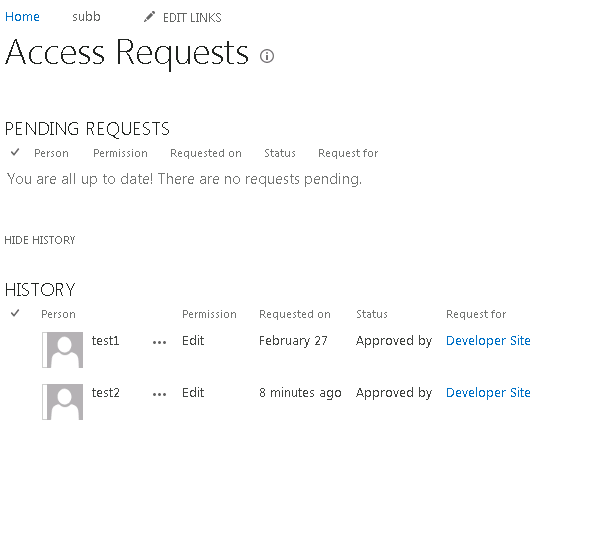Toggle select-all checkmark in History list
592x542 pixels.
[15, 313]
